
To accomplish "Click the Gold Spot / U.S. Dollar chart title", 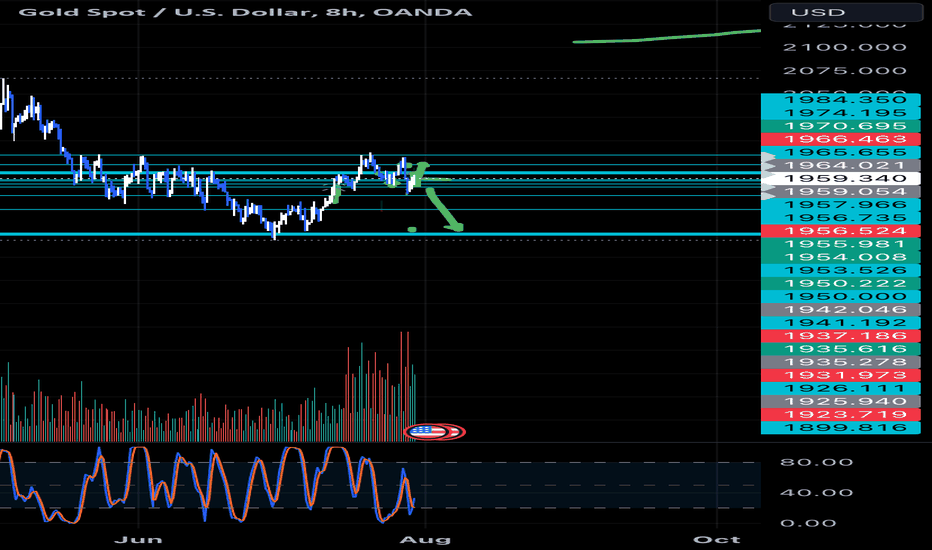I will (x=245, y=12).
